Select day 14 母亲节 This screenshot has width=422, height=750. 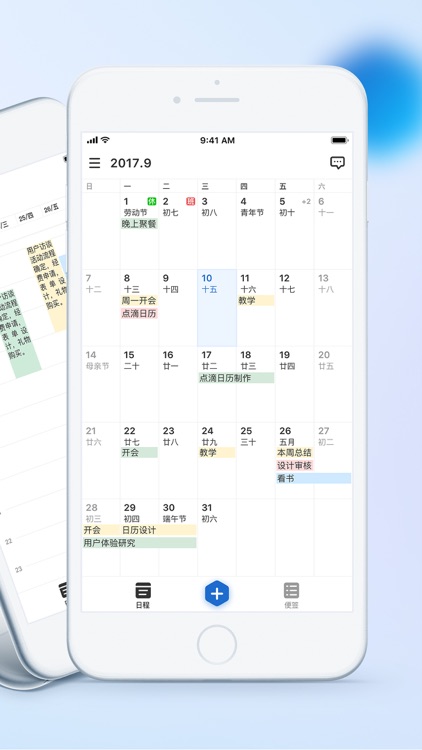pyautogui.click(x=101, y=385)
